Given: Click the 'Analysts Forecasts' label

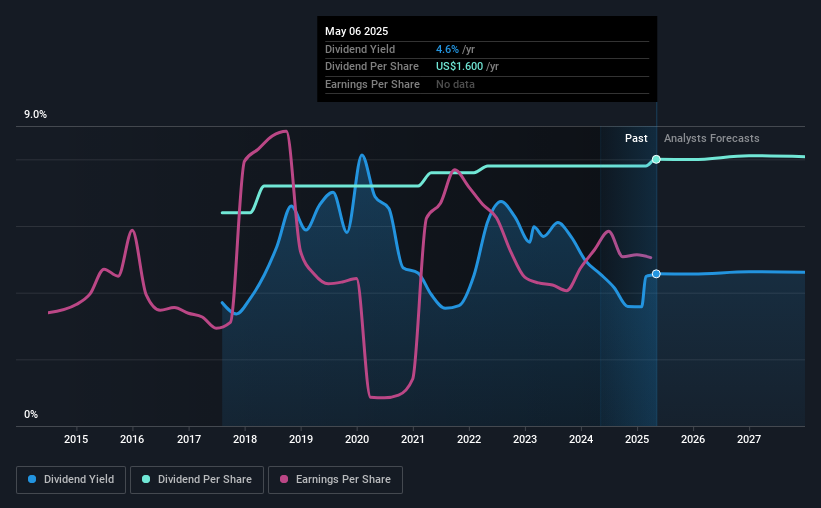Looking at the screenshot, I should pyautogui.click(x=712, y=138).
